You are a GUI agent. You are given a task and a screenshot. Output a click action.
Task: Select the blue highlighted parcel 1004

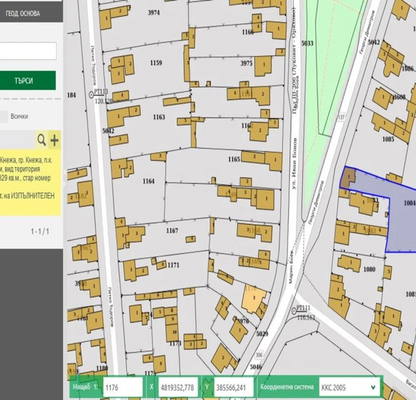(402, 217)
